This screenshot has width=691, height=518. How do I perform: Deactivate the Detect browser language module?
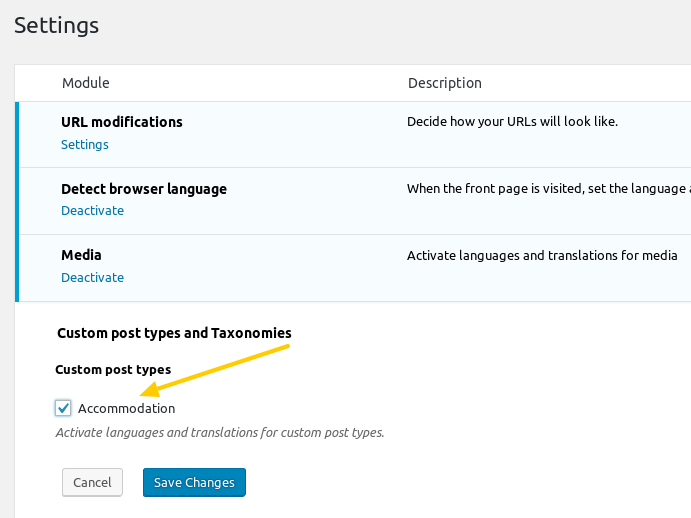pos(92,211)
